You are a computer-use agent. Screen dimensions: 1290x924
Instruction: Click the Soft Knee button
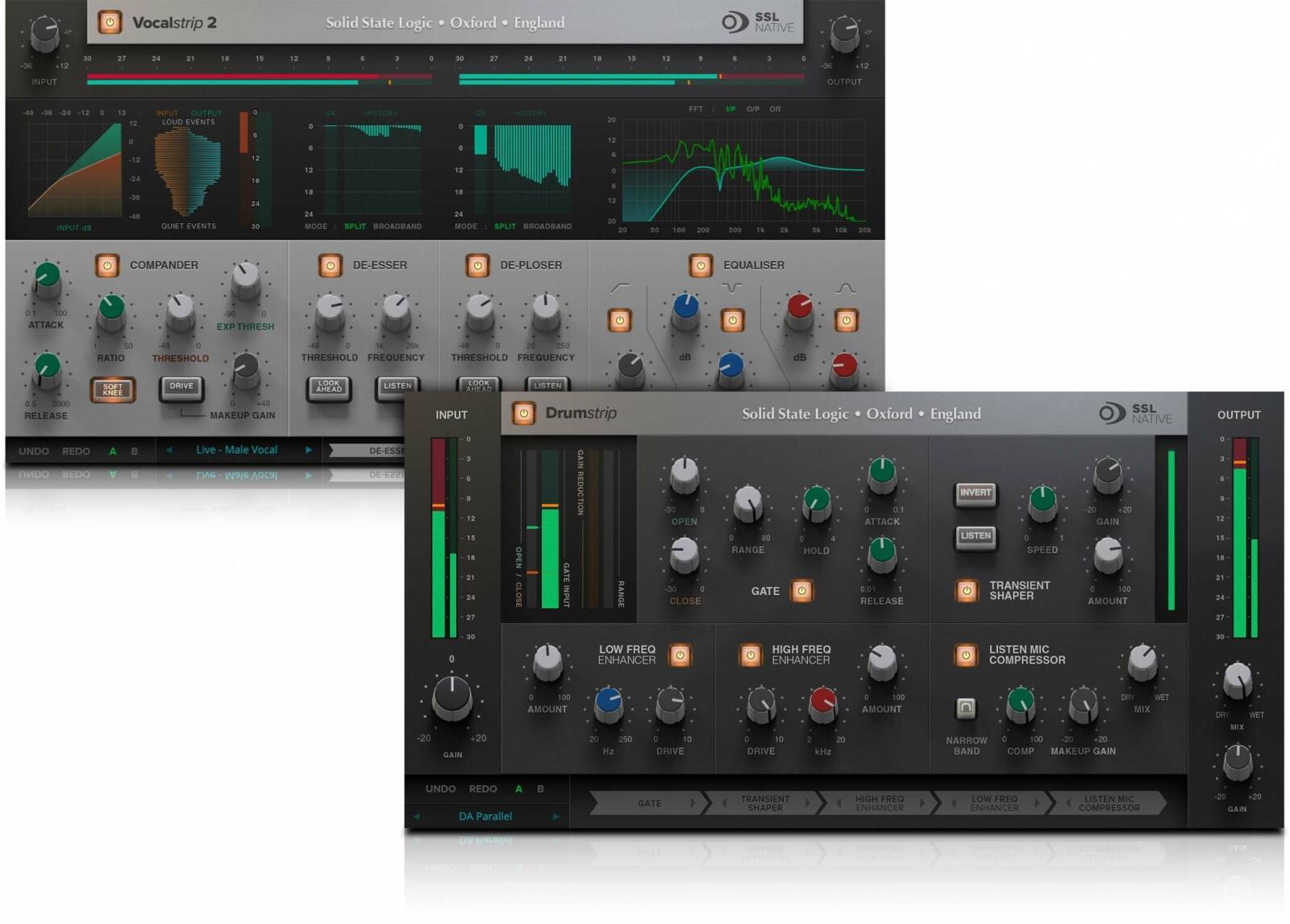click(x=113, y=389)
